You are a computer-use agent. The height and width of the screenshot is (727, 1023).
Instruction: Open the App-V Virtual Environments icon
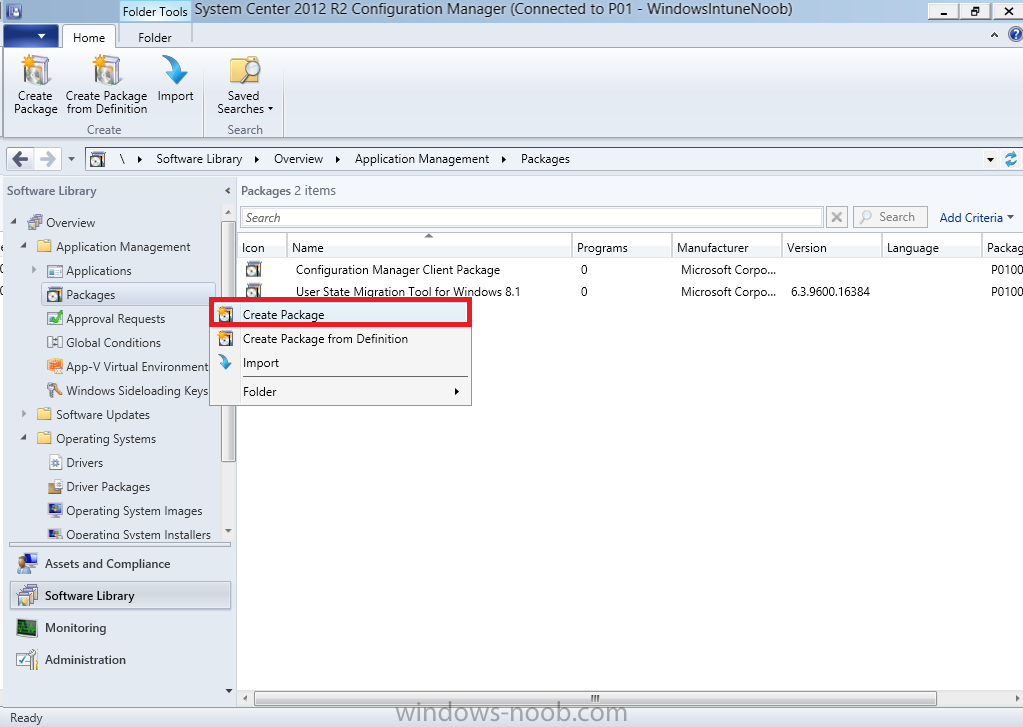(x=55, y=366)
